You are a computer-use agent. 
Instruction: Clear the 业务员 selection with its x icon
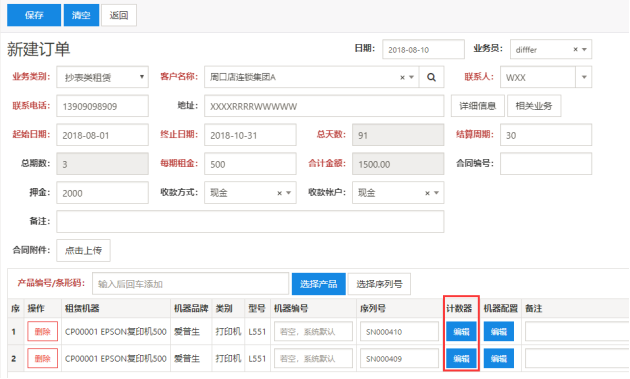point(575,49)
